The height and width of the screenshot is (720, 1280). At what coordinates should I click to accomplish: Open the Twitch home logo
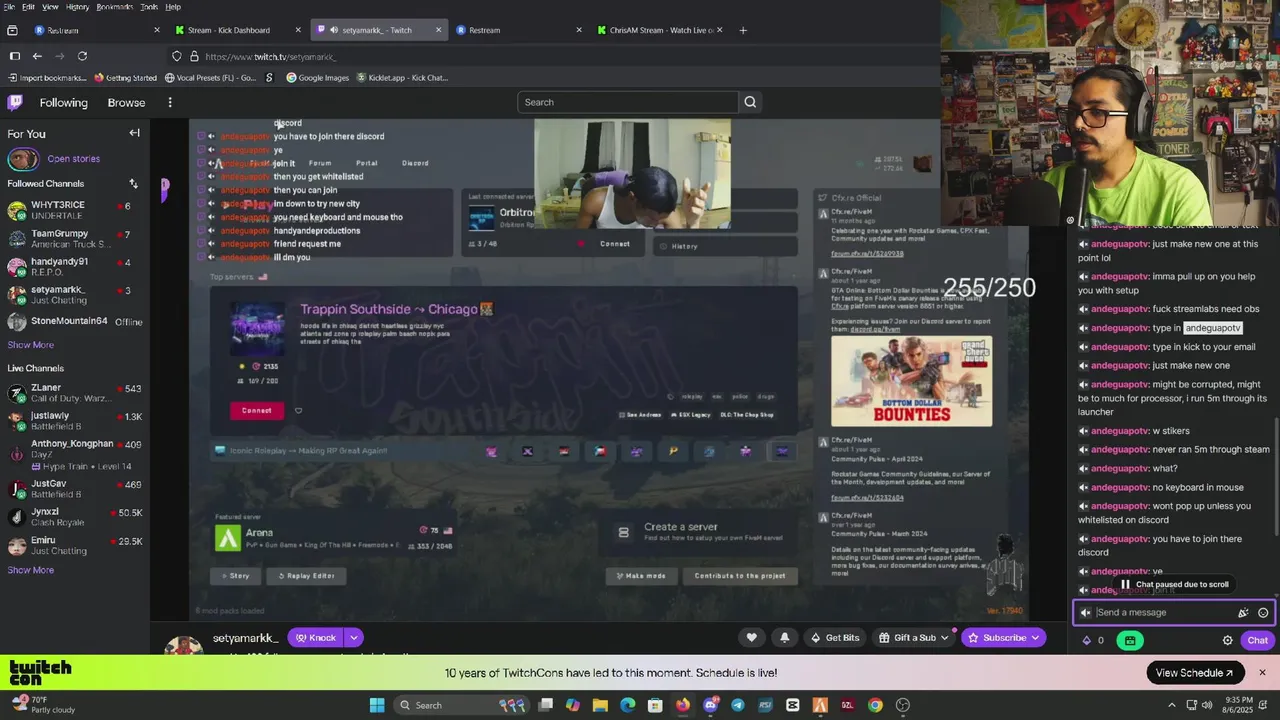coord(15,102)
